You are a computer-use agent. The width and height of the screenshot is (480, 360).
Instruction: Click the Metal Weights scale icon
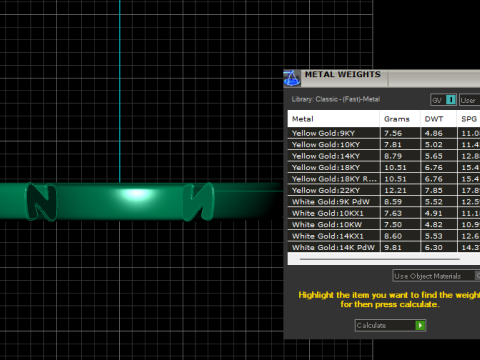click(x=292, y=79)
